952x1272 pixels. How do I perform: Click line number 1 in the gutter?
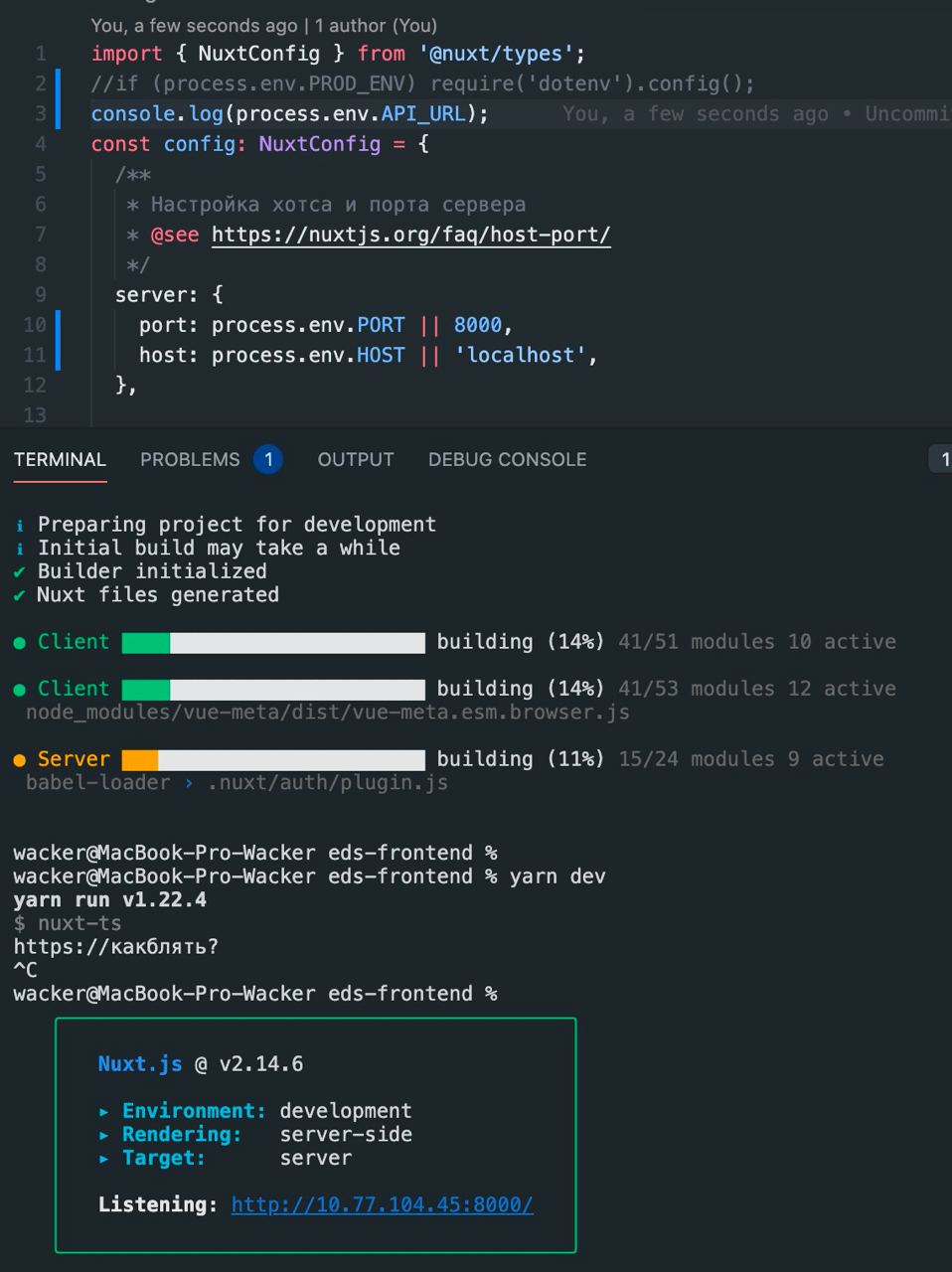41,54
